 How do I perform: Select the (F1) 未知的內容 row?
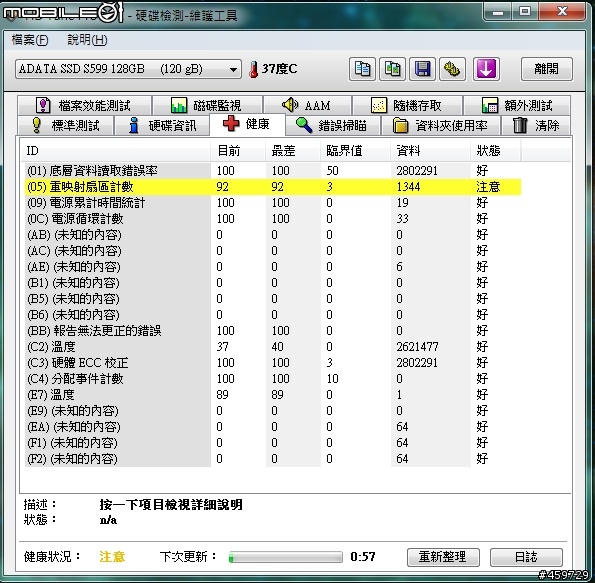[272, 443]
